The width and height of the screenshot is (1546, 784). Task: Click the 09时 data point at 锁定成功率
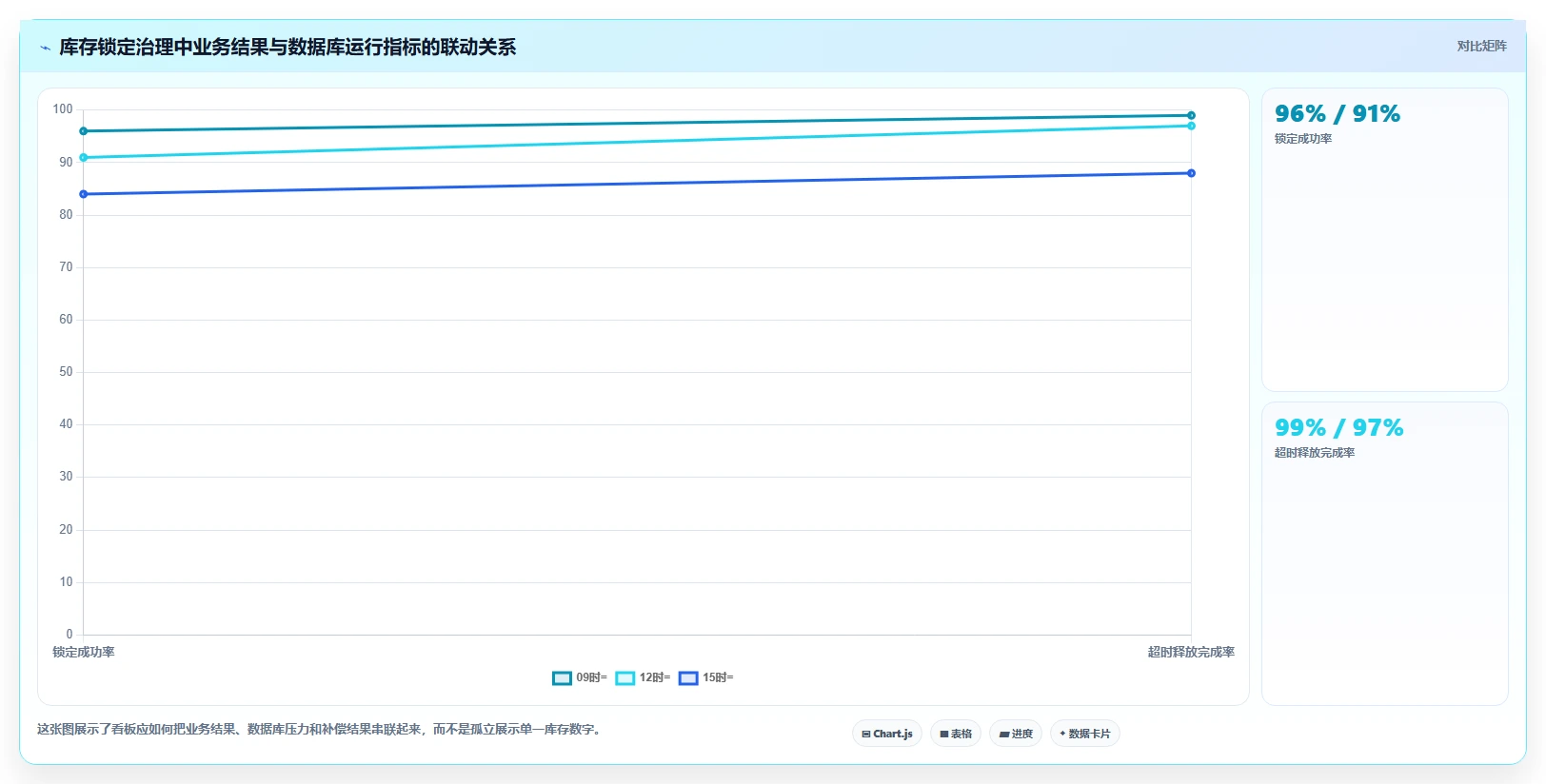point(84,131)
